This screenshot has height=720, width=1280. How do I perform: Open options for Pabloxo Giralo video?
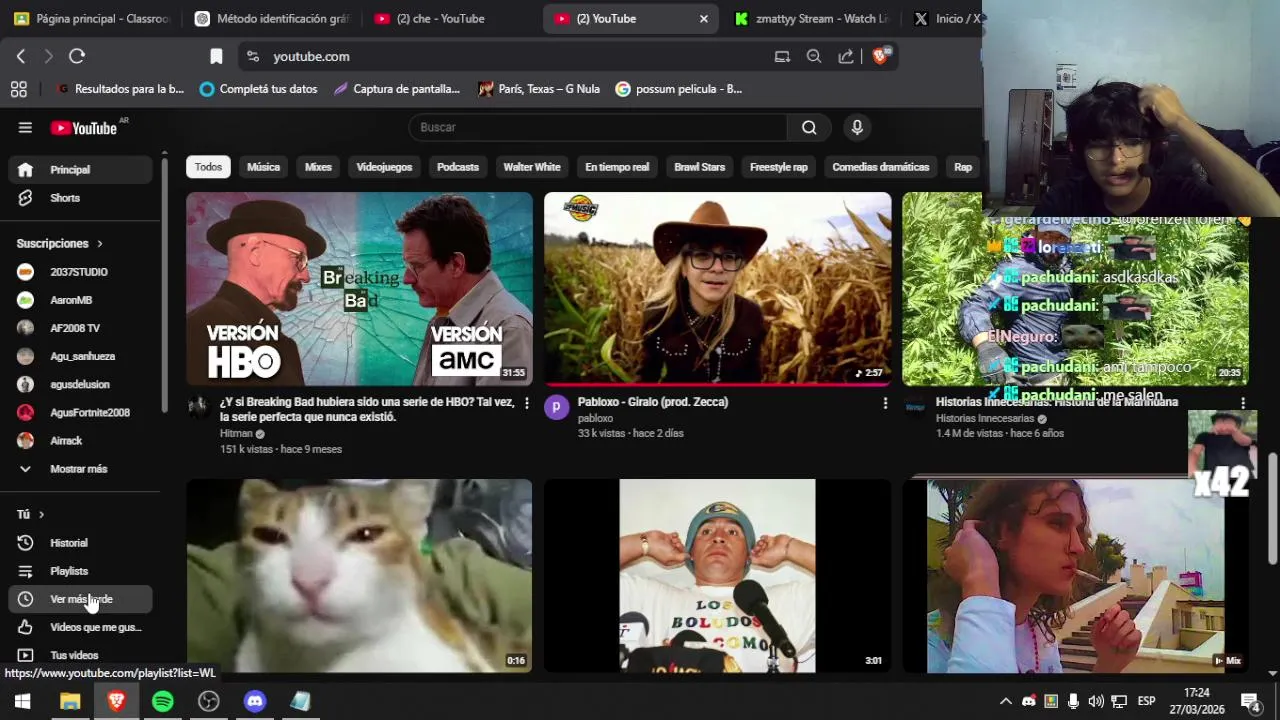coord(885,403)
